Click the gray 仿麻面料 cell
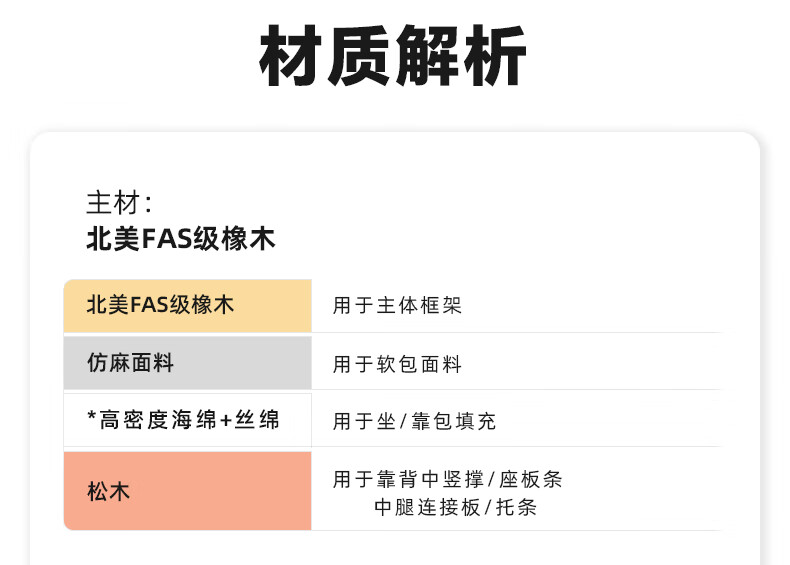This screenshot has width=790, height=565. tap(187, 363)
